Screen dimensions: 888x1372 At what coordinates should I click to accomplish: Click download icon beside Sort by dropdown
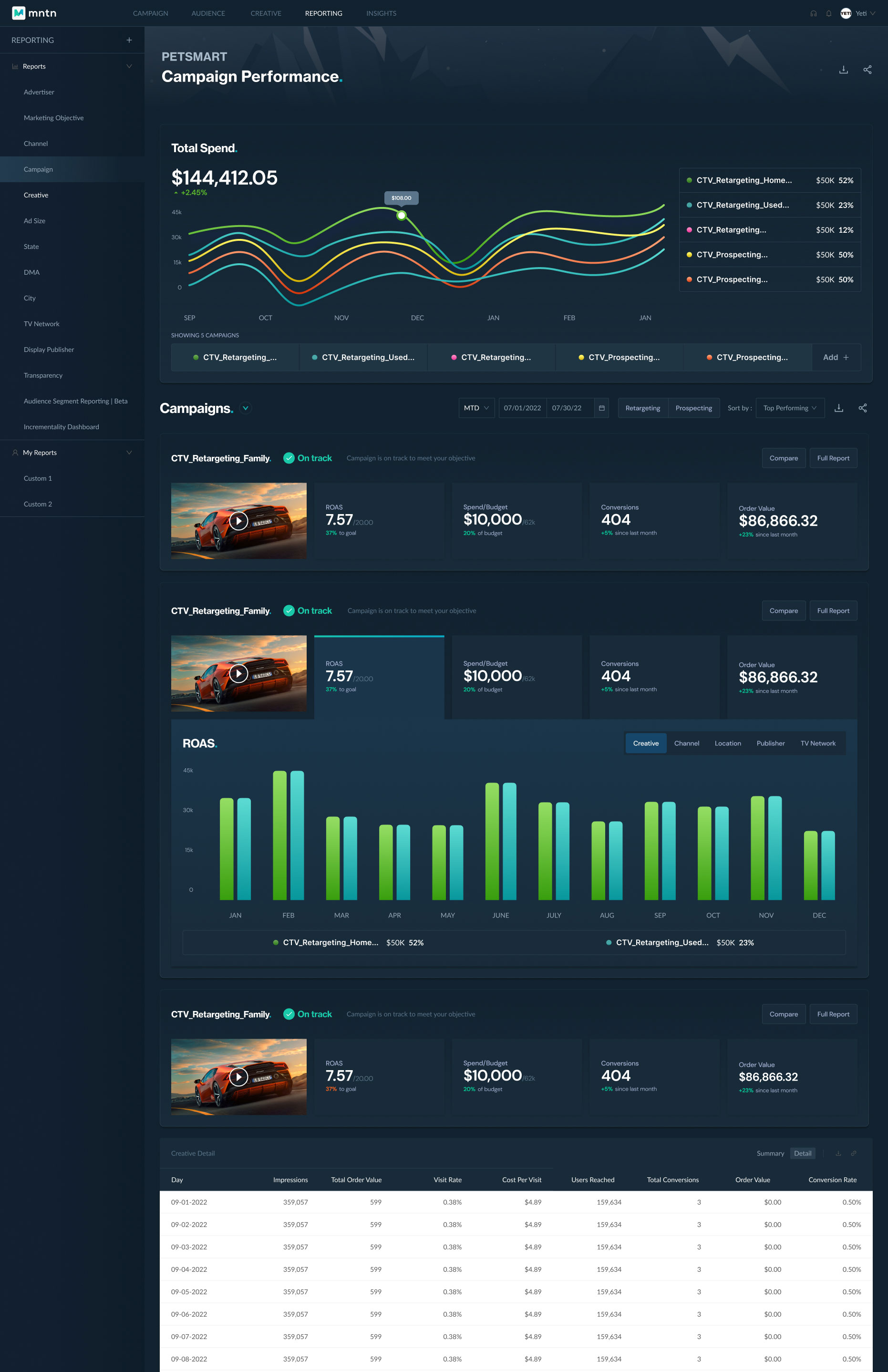(839, 408)
